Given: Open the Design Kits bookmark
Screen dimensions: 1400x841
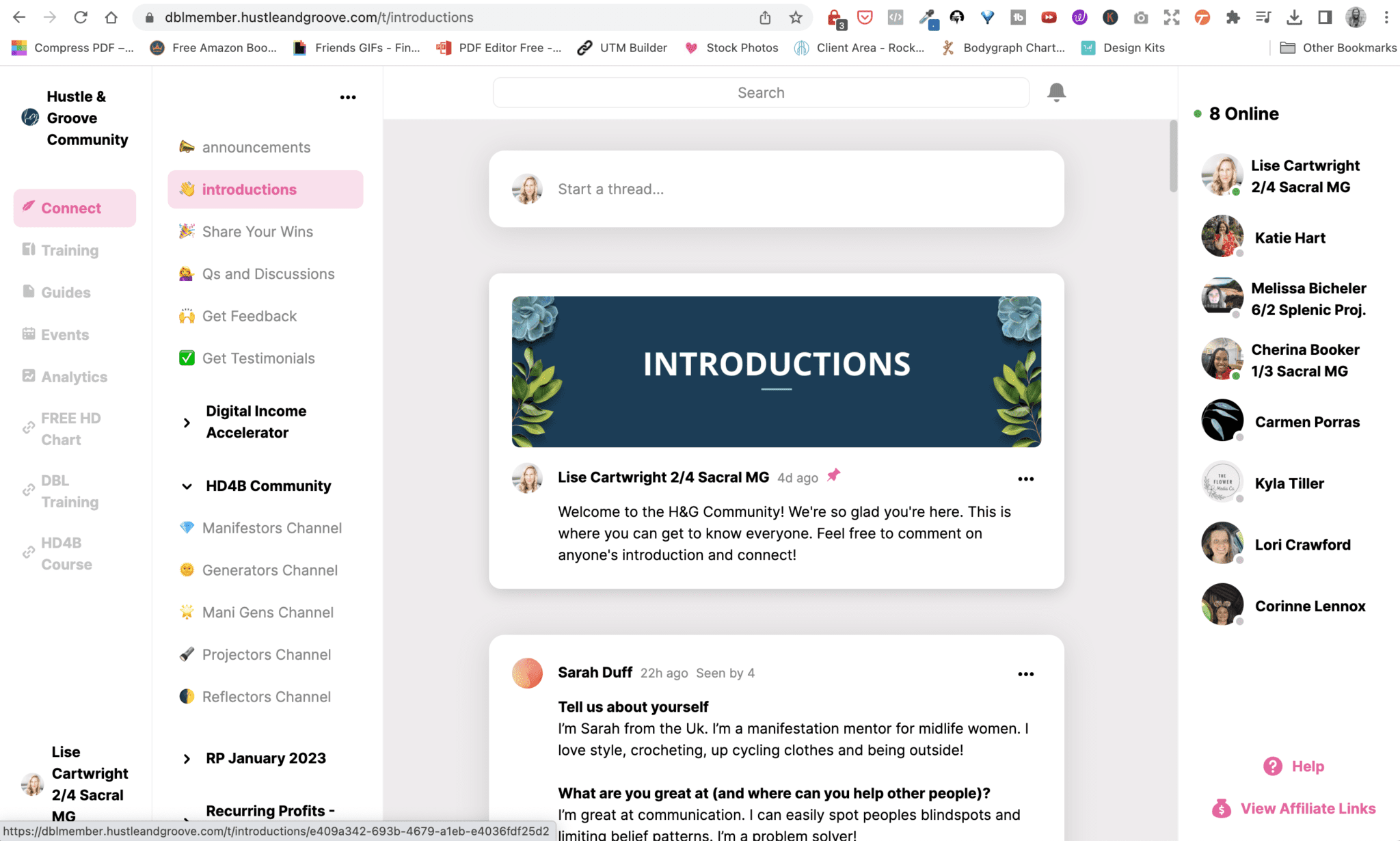Looking at the screenshot, I should (x=1122, y=48).
